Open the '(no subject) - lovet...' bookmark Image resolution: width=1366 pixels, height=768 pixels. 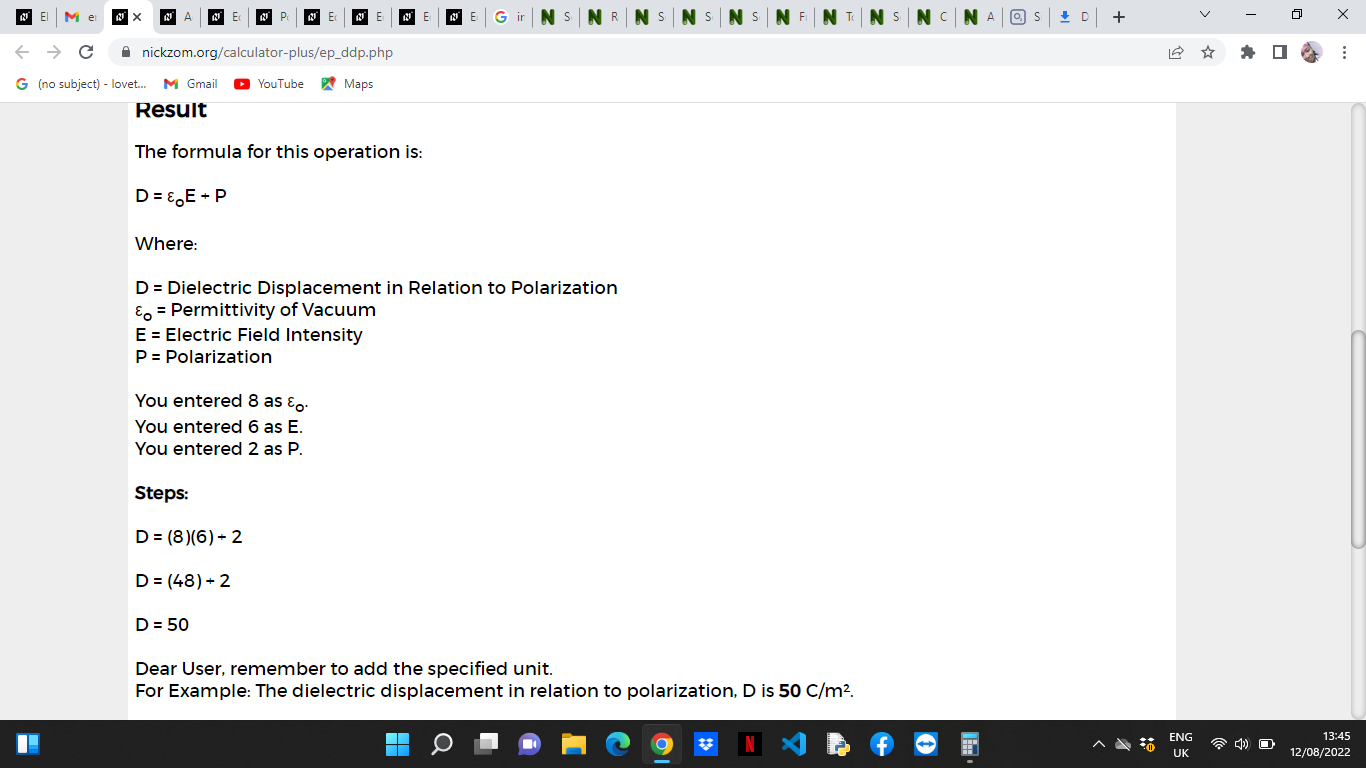pos(81,84)
